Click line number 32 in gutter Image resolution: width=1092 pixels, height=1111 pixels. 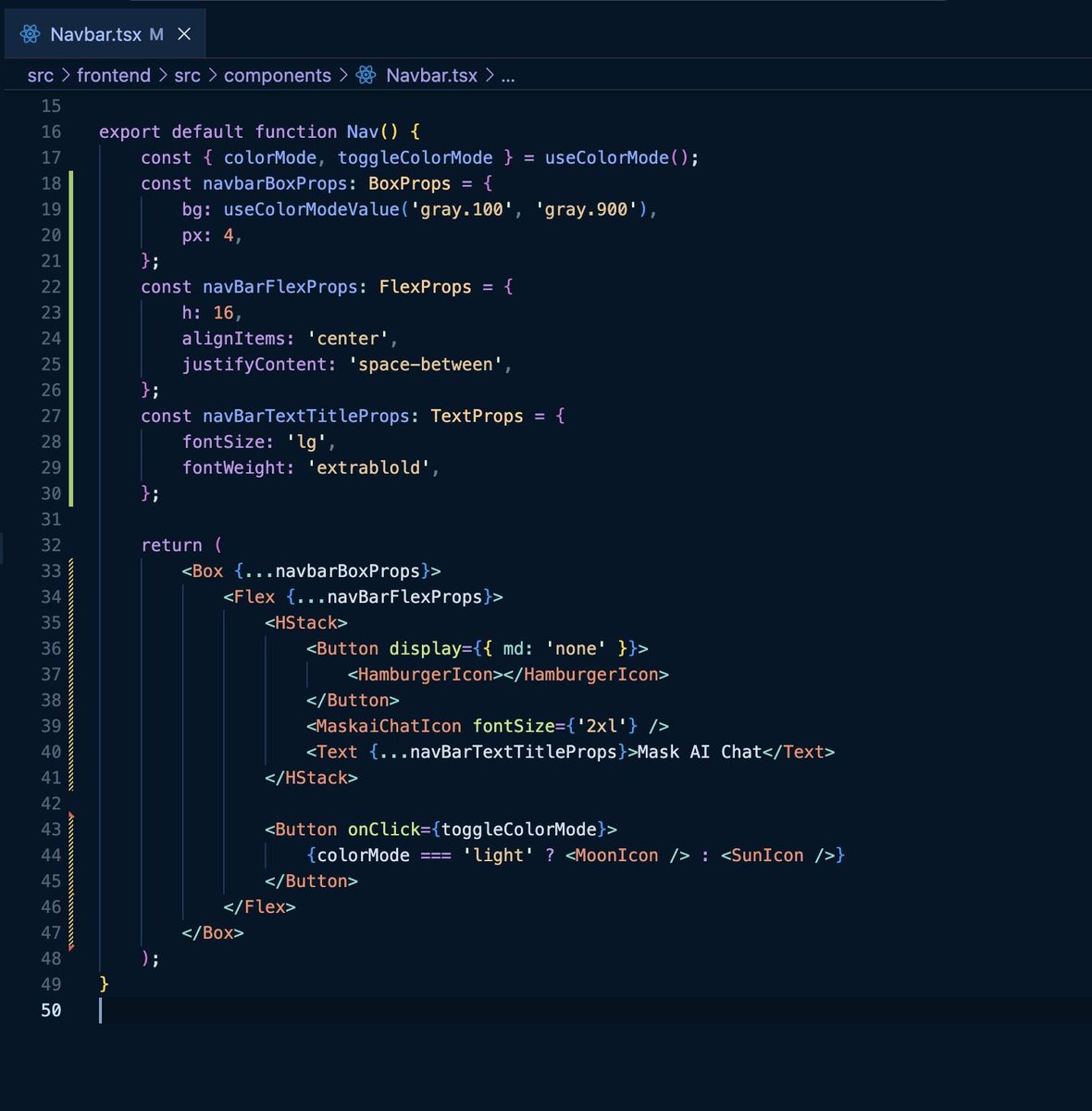click(51, 545)
